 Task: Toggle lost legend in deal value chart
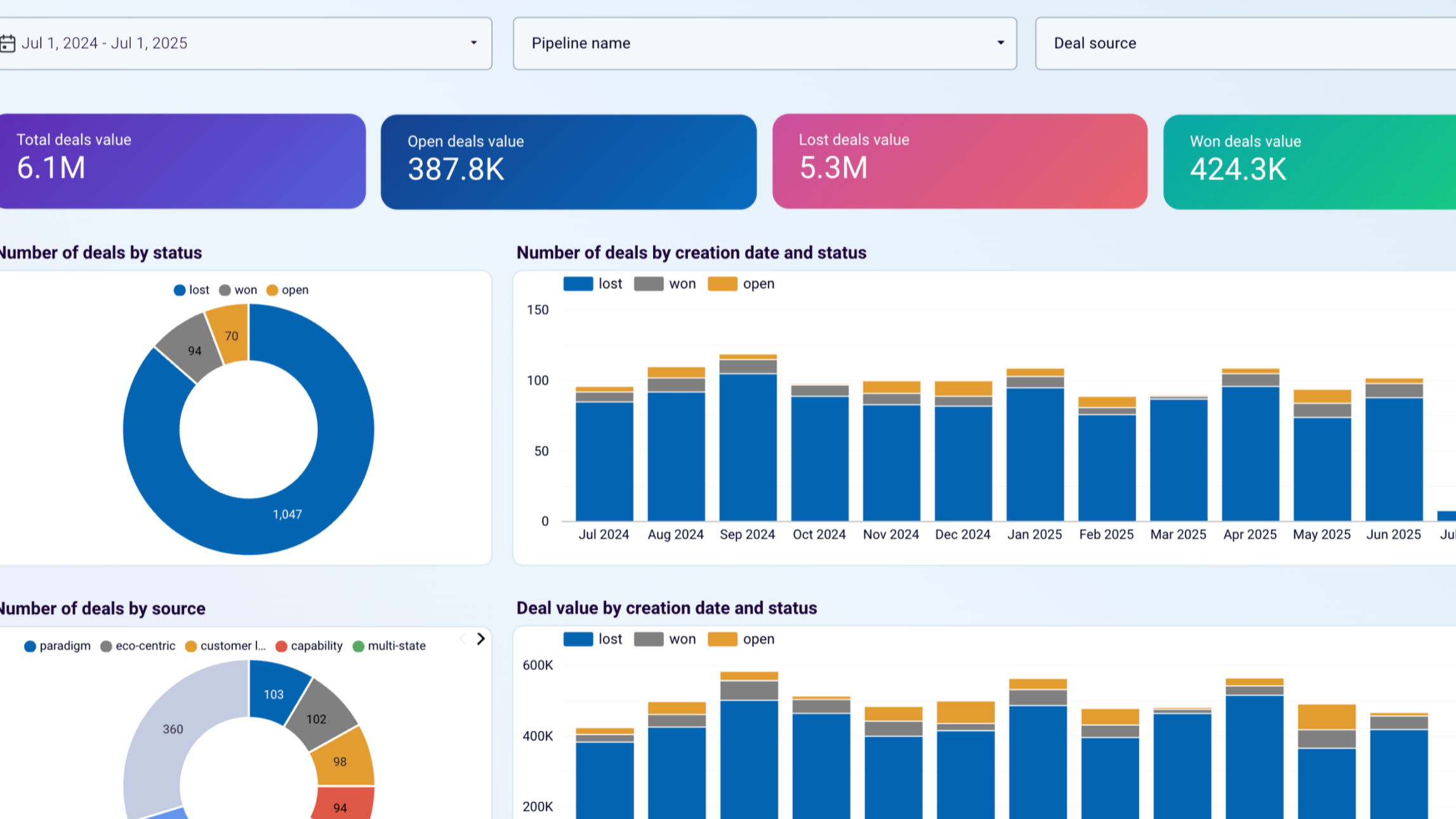(593, 639)
